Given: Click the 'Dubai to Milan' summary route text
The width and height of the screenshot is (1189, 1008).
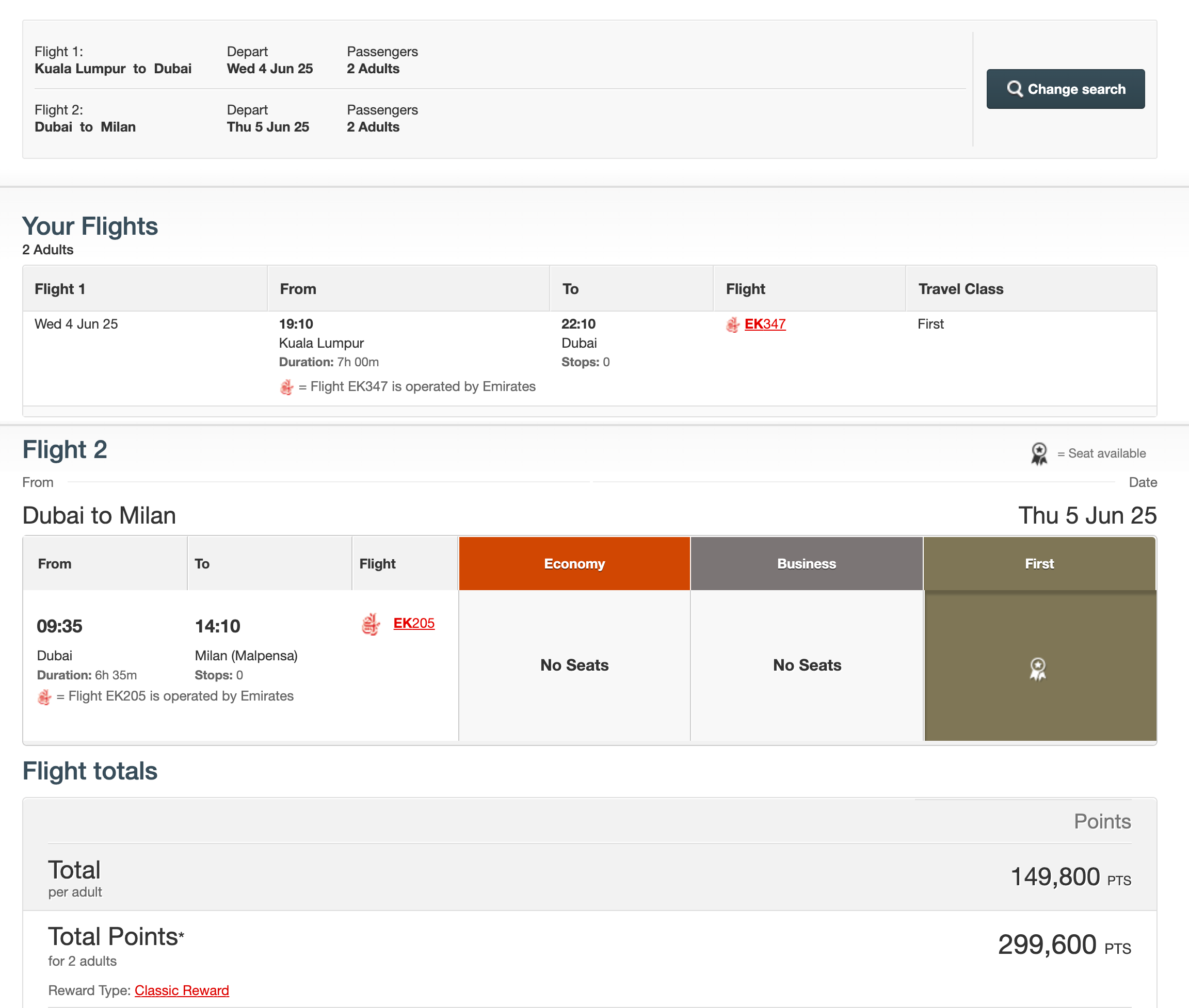Looking at the screenshot, I should point(85,127).
